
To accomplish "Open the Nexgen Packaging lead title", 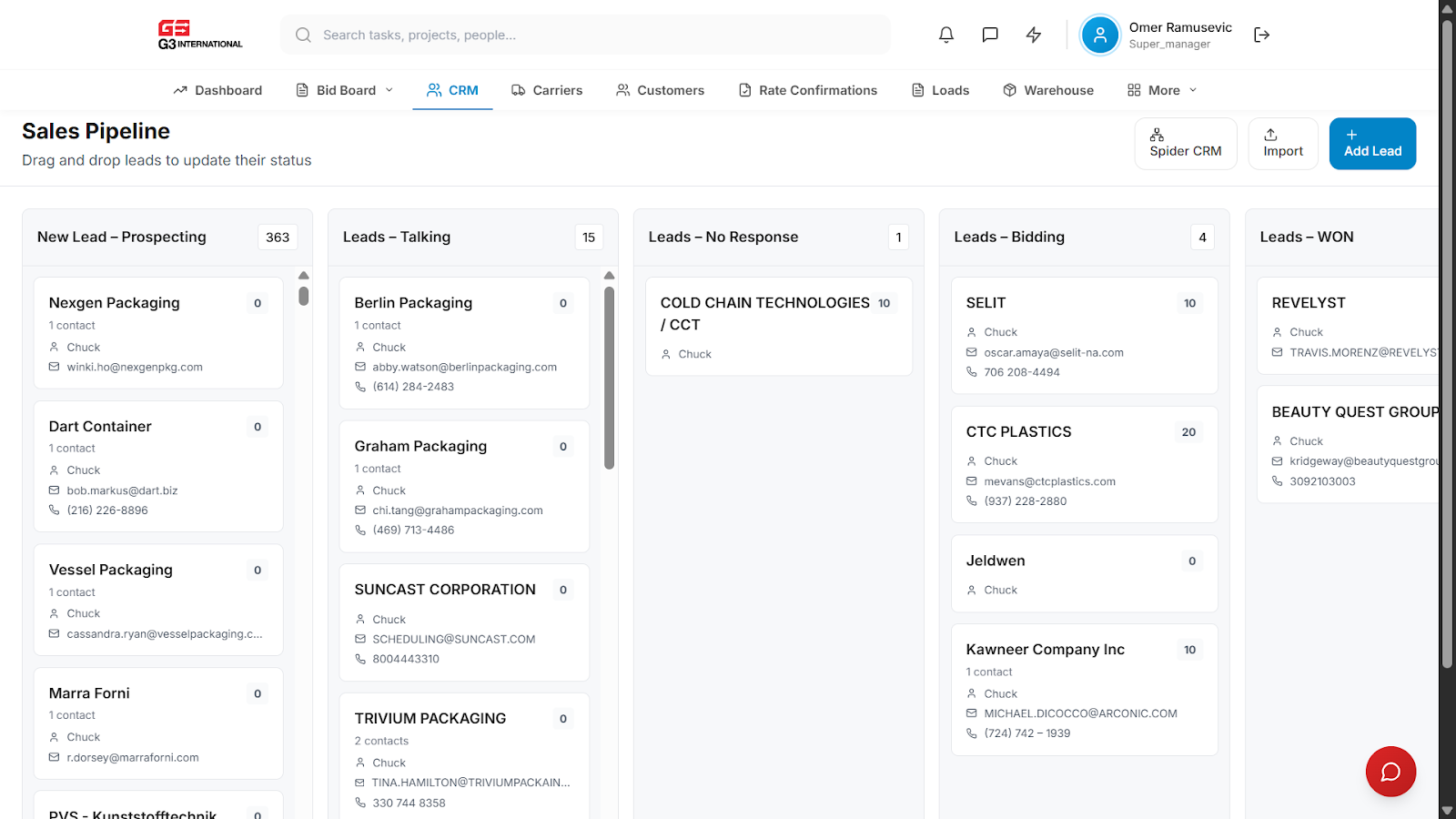I will point(115,303).
